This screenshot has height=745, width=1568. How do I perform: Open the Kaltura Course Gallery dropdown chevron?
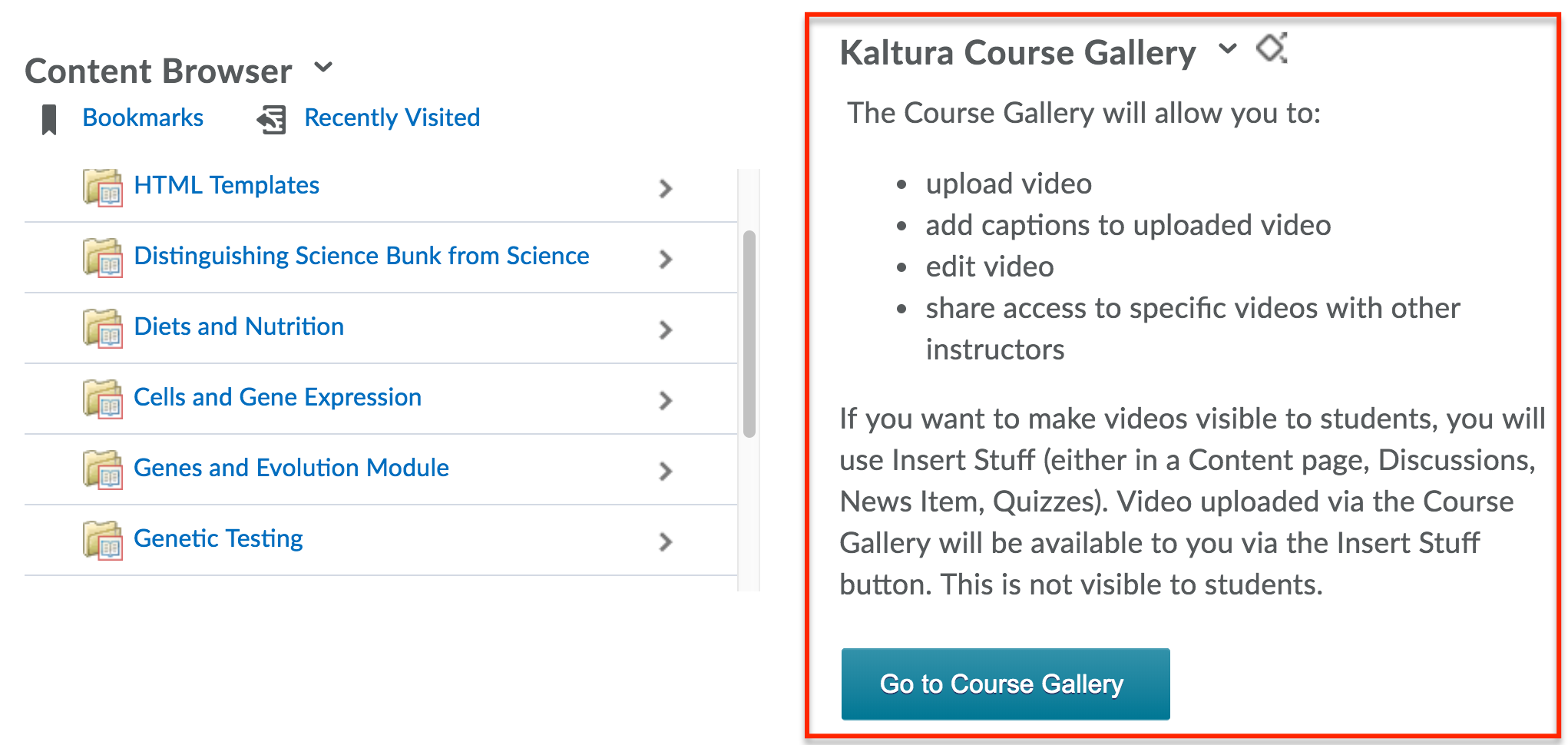click(1228, 48)
